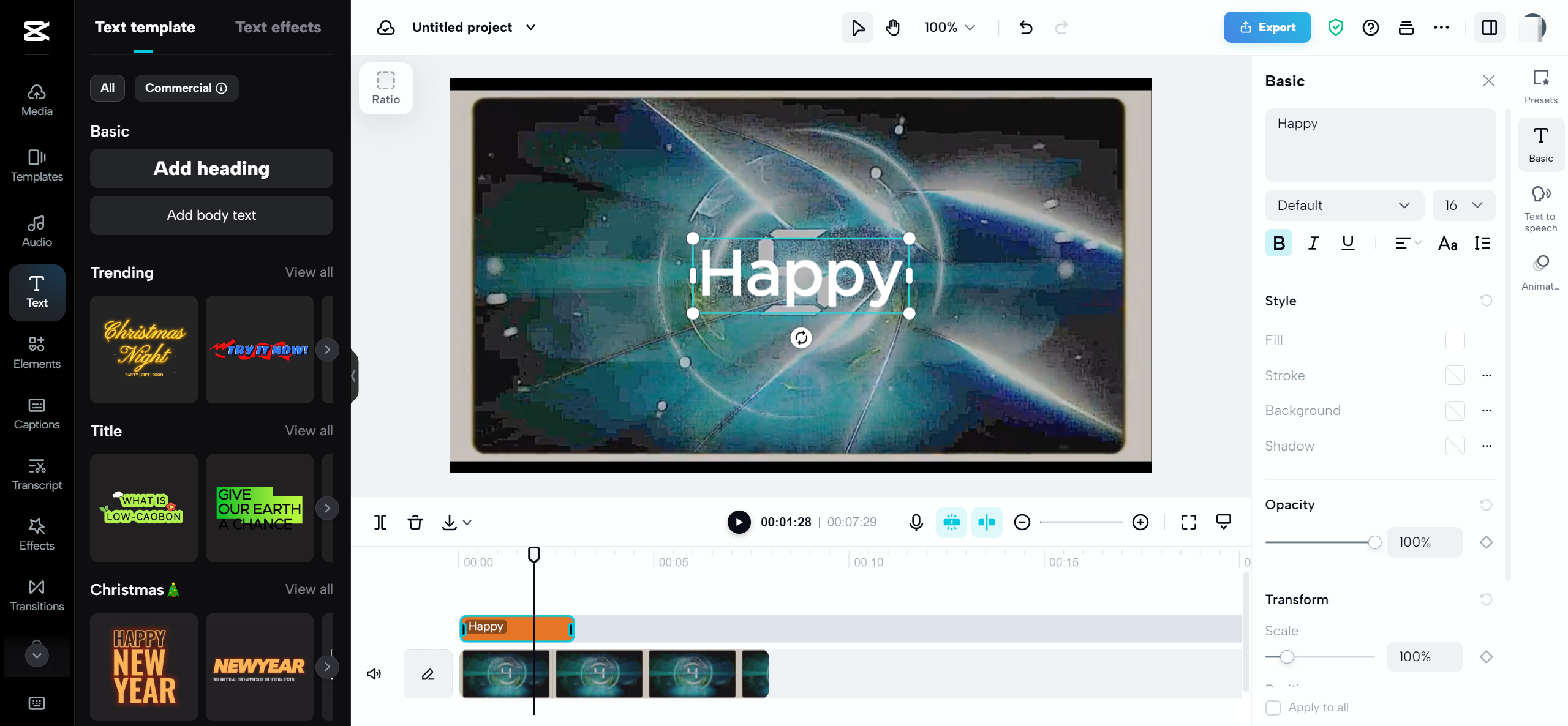Screen dimensions: 1568x726
Task: Switch to the Effects panel
Action: point(36,534)
